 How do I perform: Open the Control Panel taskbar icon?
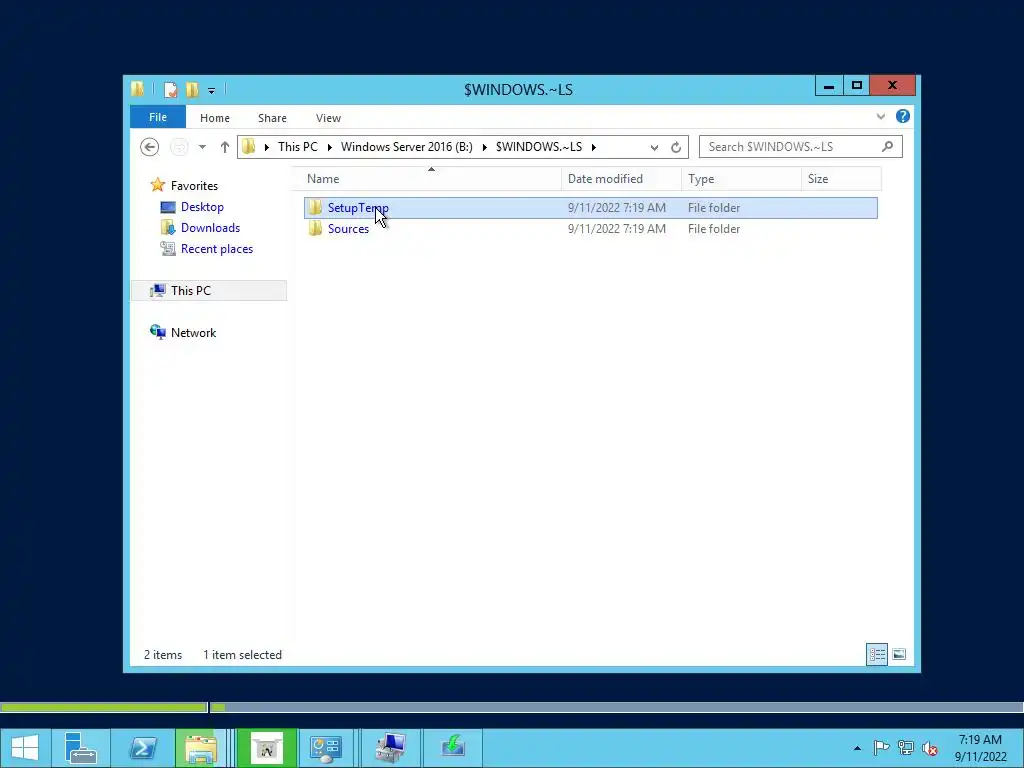click(x=325, y=748)
